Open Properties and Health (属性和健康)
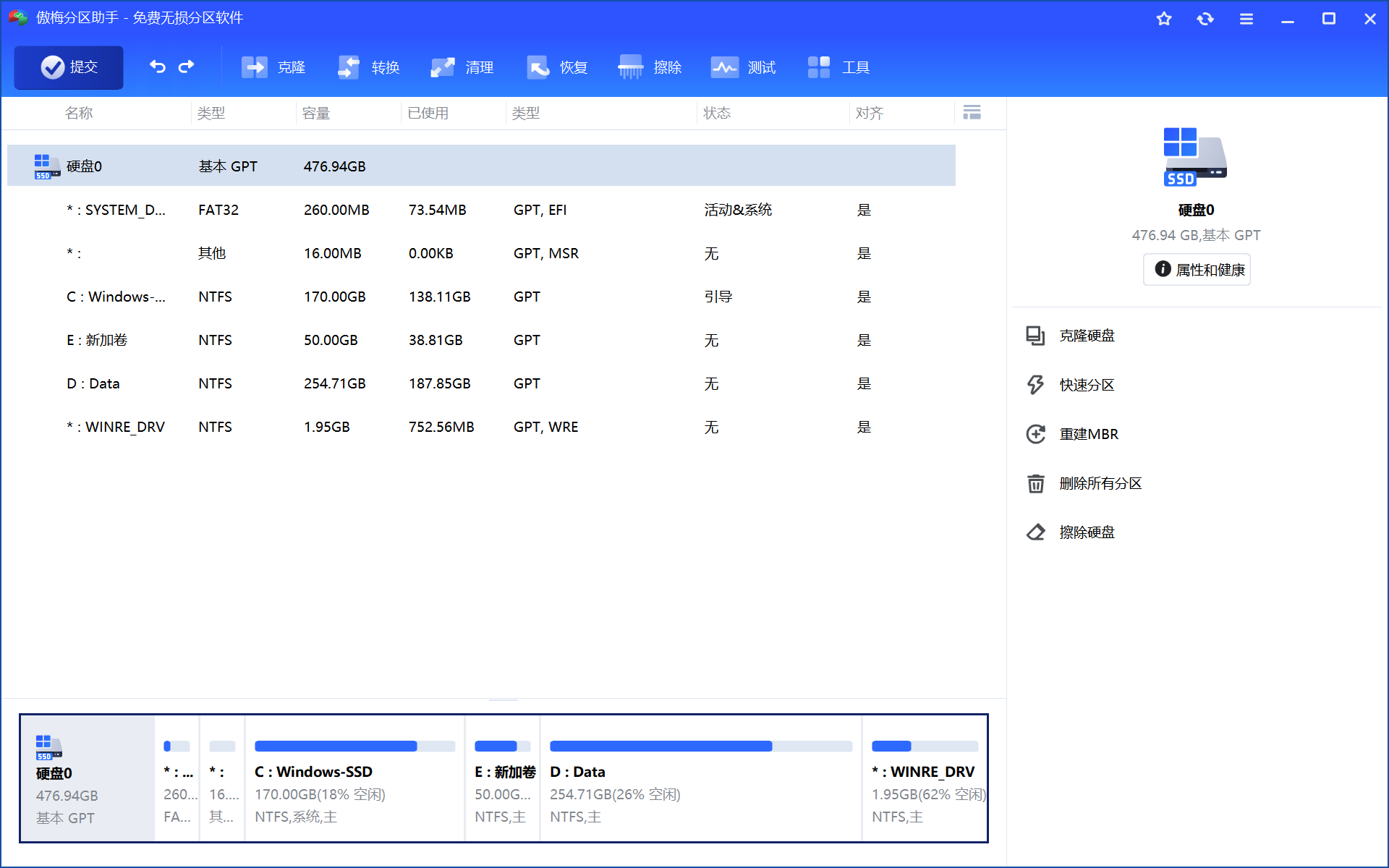The height and width of the screenshot is (868, 1389). tap(1197, 270)
